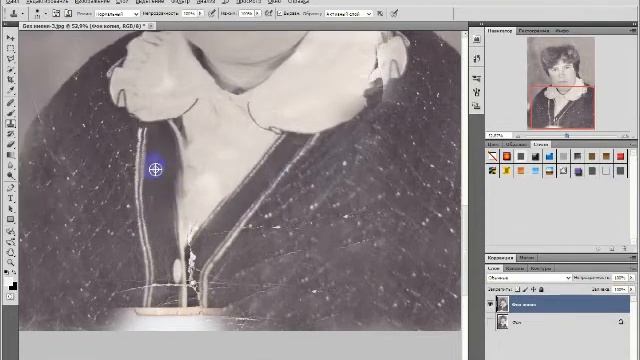This screenshot has width=640, height=360.
Task: Toggle lock image pixels brush icon
Action: (525, 289)
